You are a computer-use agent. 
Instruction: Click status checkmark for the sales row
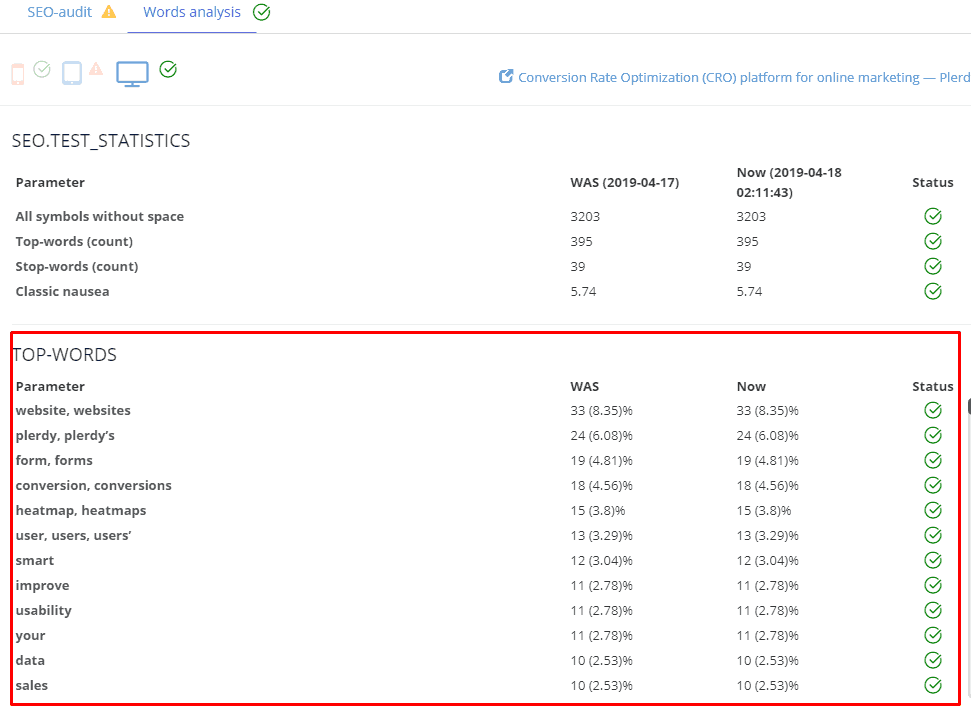tap(933, 685)
